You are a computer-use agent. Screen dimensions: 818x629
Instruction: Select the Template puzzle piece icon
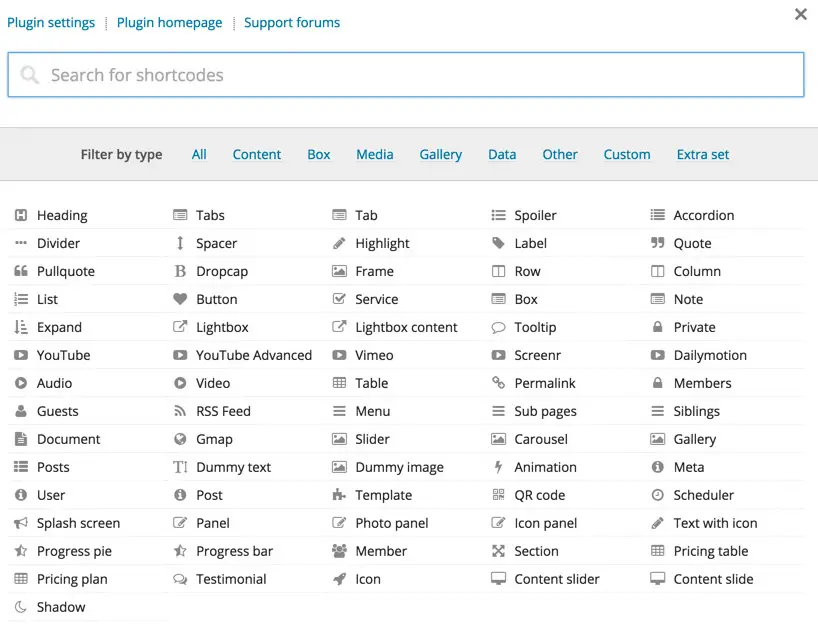coord(339,494)
